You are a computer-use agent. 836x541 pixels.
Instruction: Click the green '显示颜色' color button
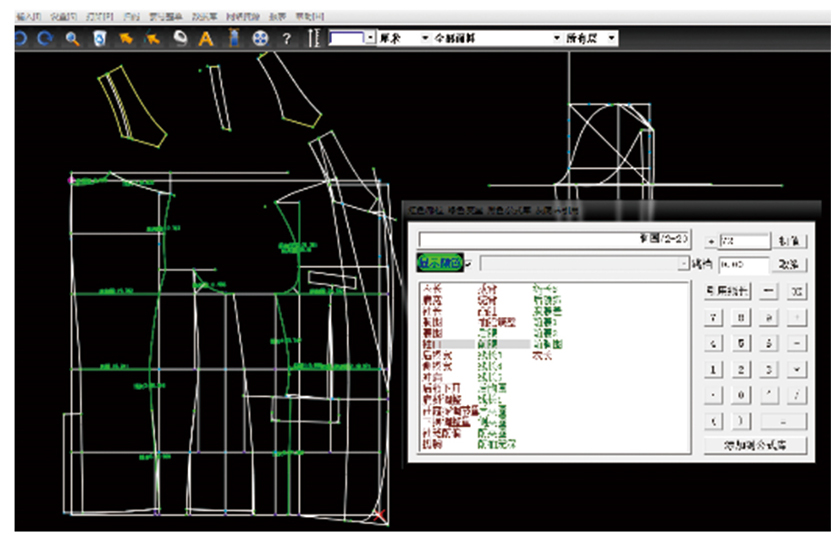tap(440, 263)
